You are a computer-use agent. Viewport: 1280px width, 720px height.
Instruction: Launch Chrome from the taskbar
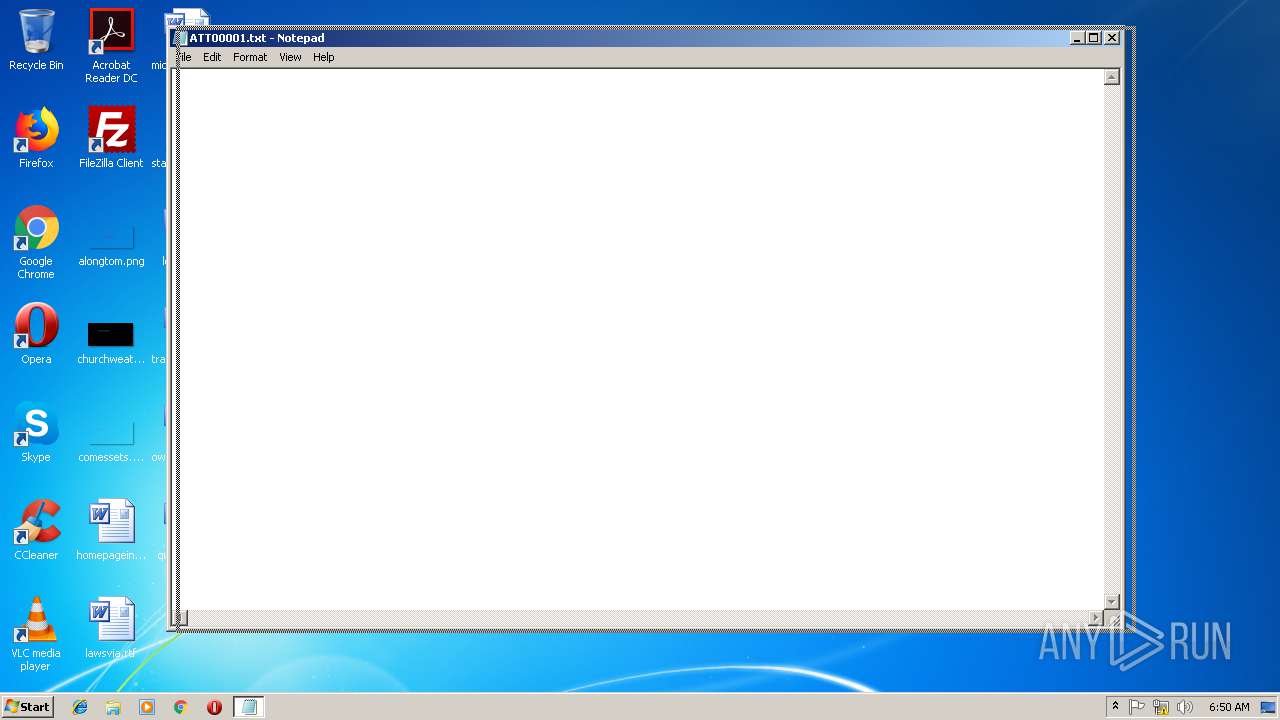coord(180,707)
